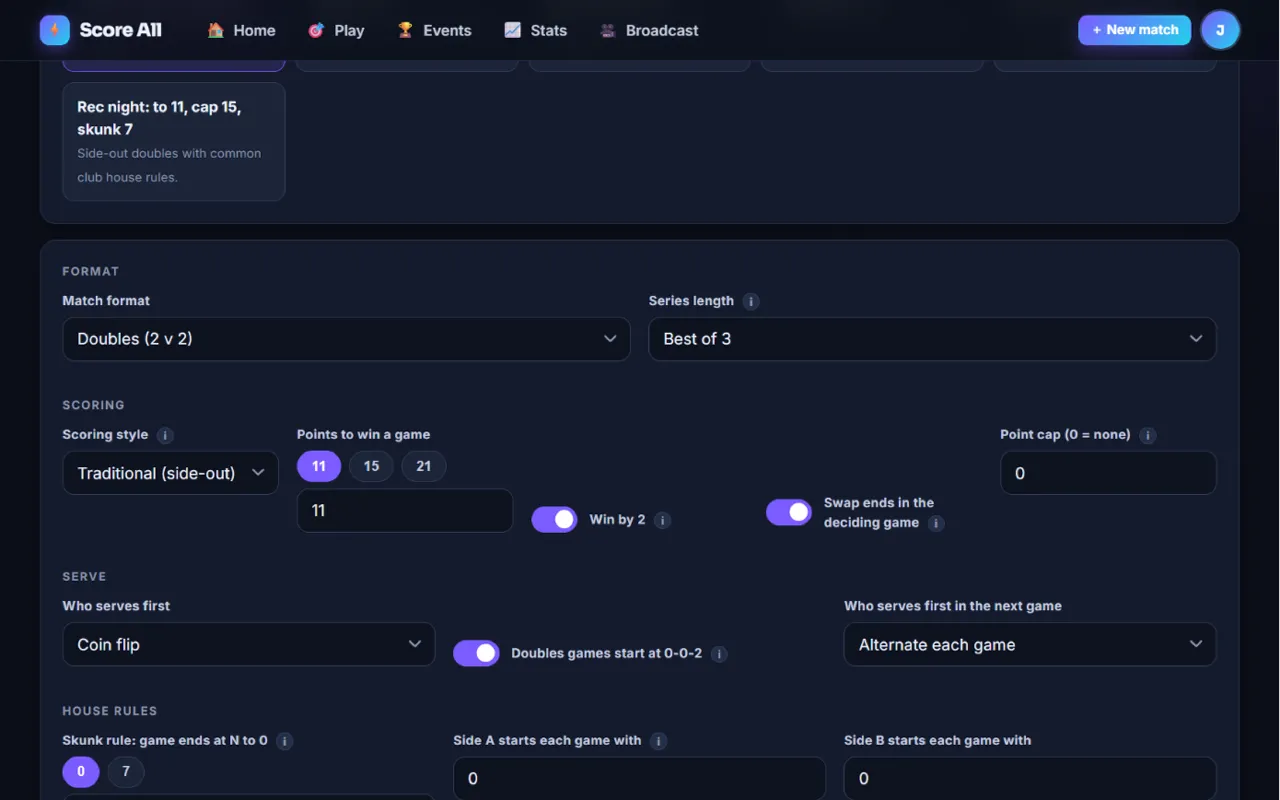Click Side A starts each game with field
Screen dimensions: 1280x800
639,778
